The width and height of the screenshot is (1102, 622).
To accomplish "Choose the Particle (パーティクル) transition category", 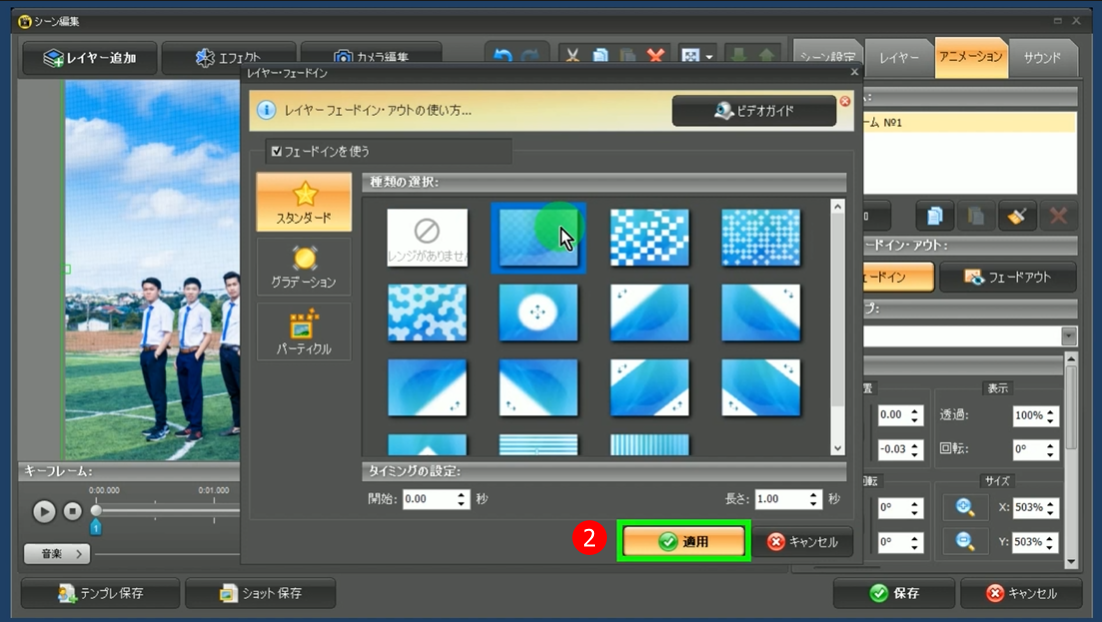I will tap(304, 332).
